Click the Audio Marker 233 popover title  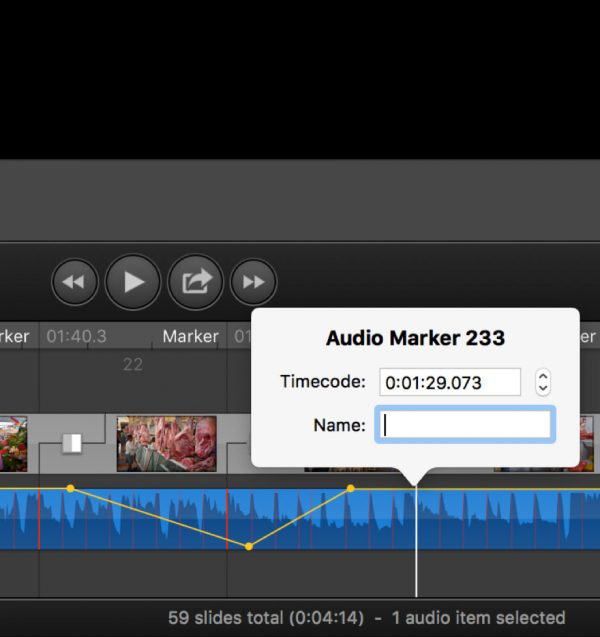415,338
